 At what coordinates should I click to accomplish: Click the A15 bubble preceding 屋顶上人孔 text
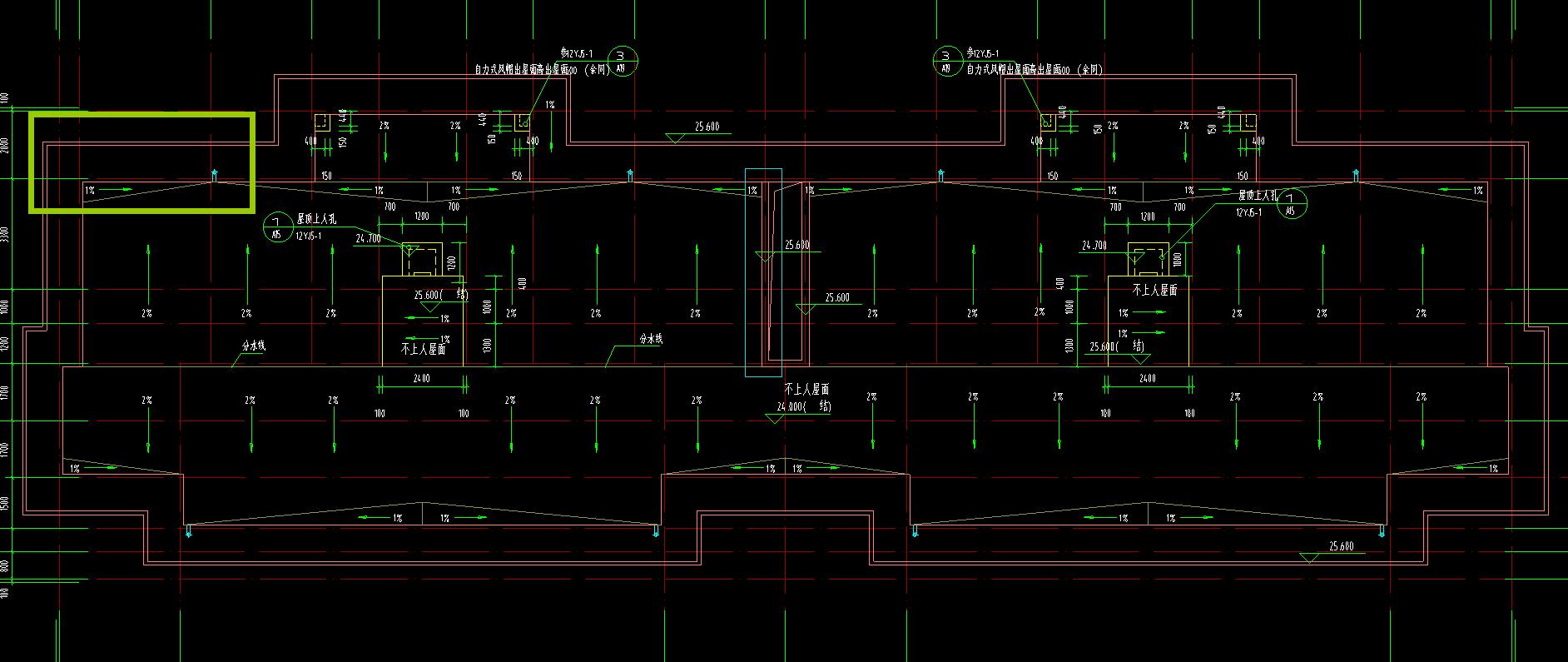(x=277, y=227)
